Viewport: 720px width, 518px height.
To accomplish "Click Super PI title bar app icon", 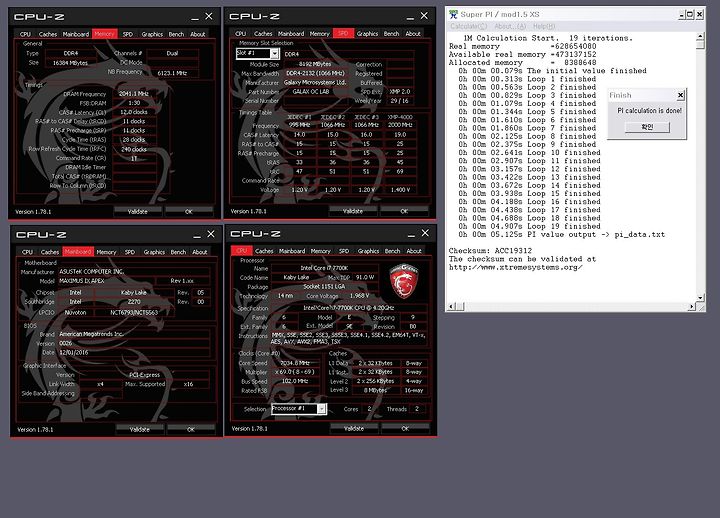I will pos(454,14).
